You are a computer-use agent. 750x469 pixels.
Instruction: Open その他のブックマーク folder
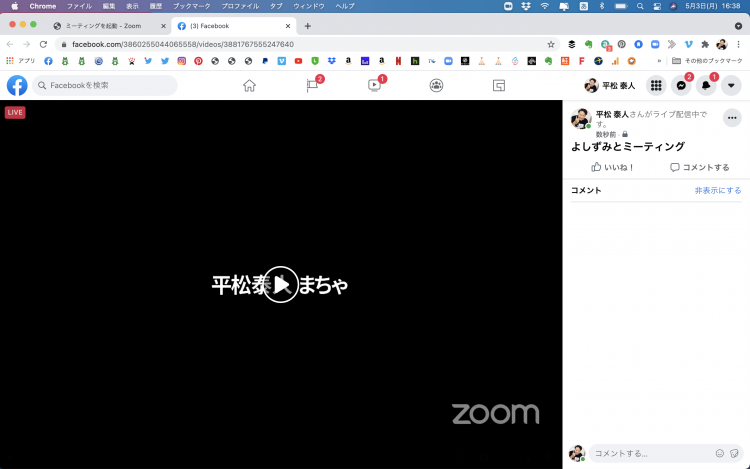click(x=707, y=61)
